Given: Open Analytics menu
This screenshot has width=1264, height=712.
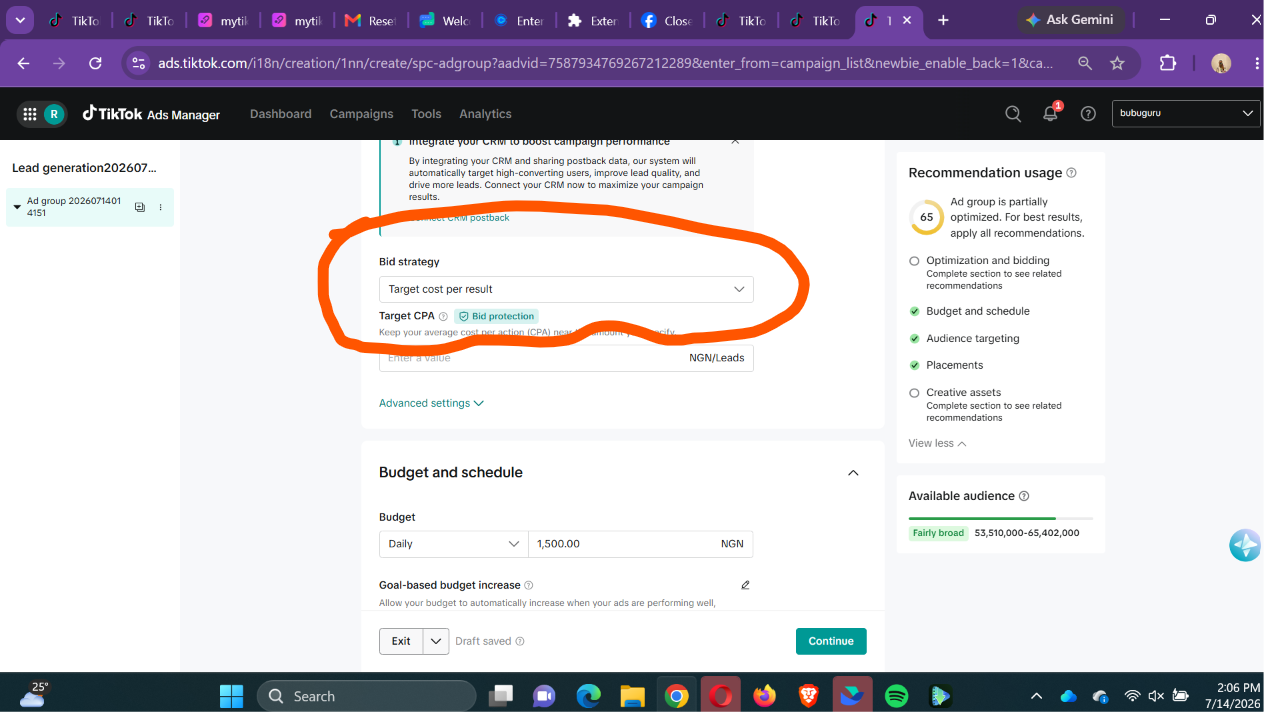Looking at the screenshot, I should (485, 114).
